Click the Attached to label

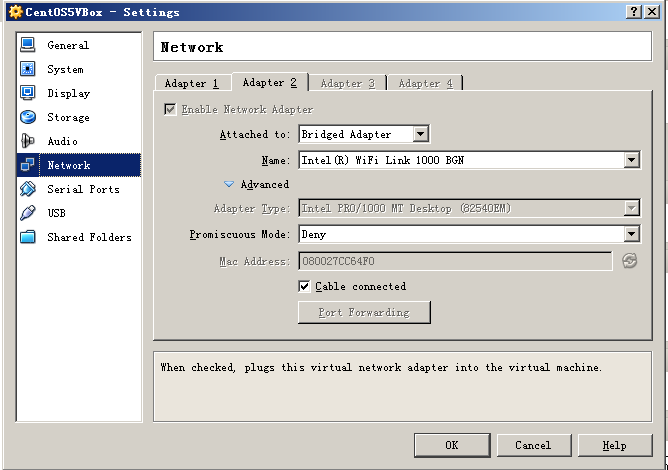(x=255, y=134)
